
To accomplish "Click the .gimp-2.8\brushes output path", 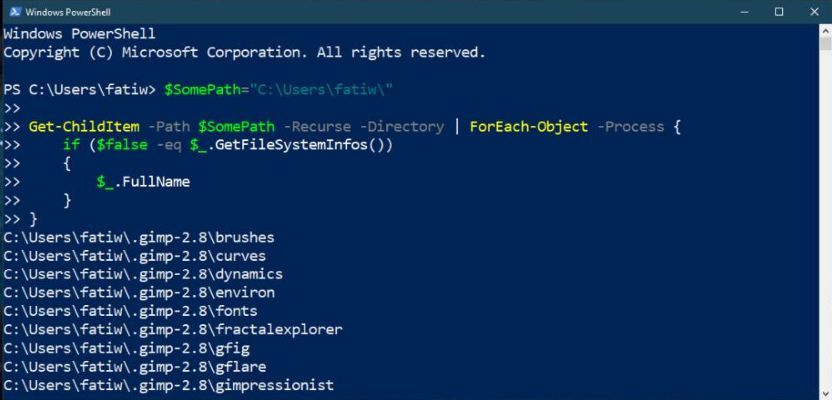I will (139, 237).
